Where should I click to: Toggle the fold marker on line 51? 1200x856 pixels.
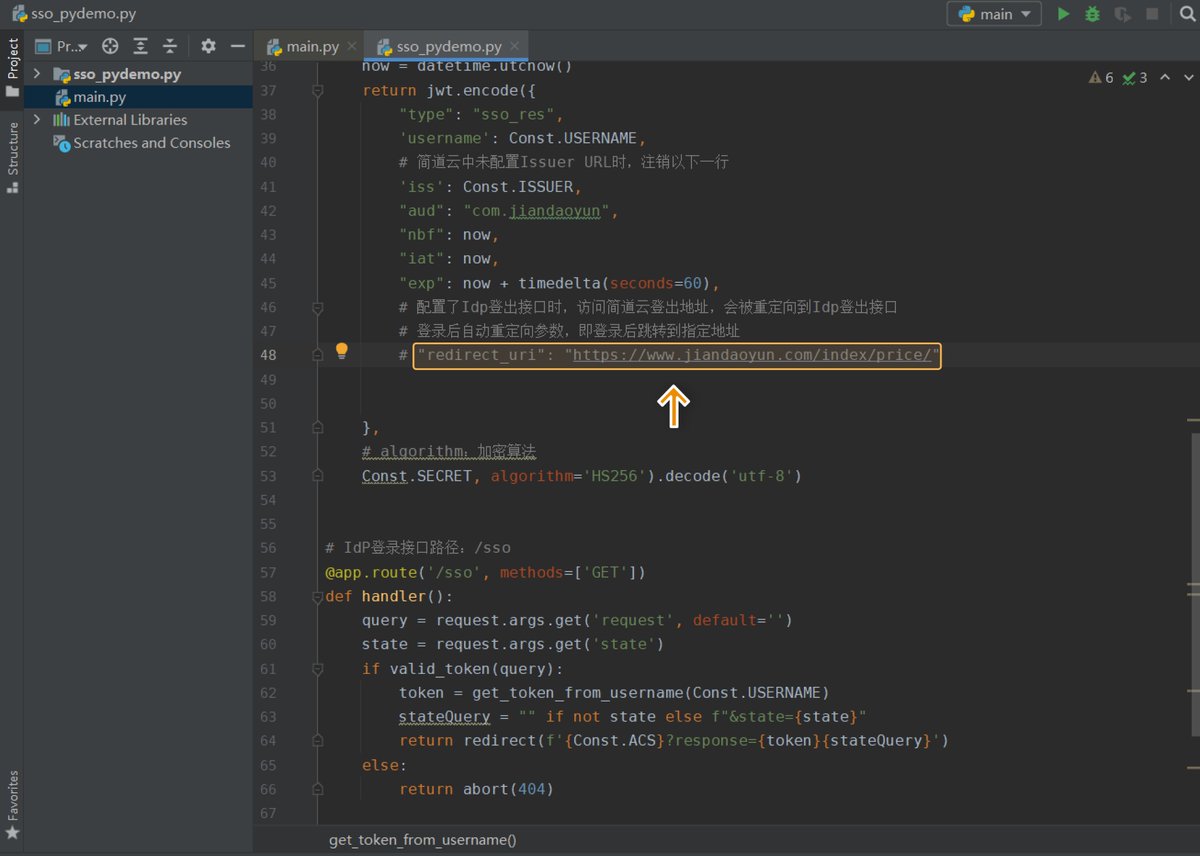point(317,427)
